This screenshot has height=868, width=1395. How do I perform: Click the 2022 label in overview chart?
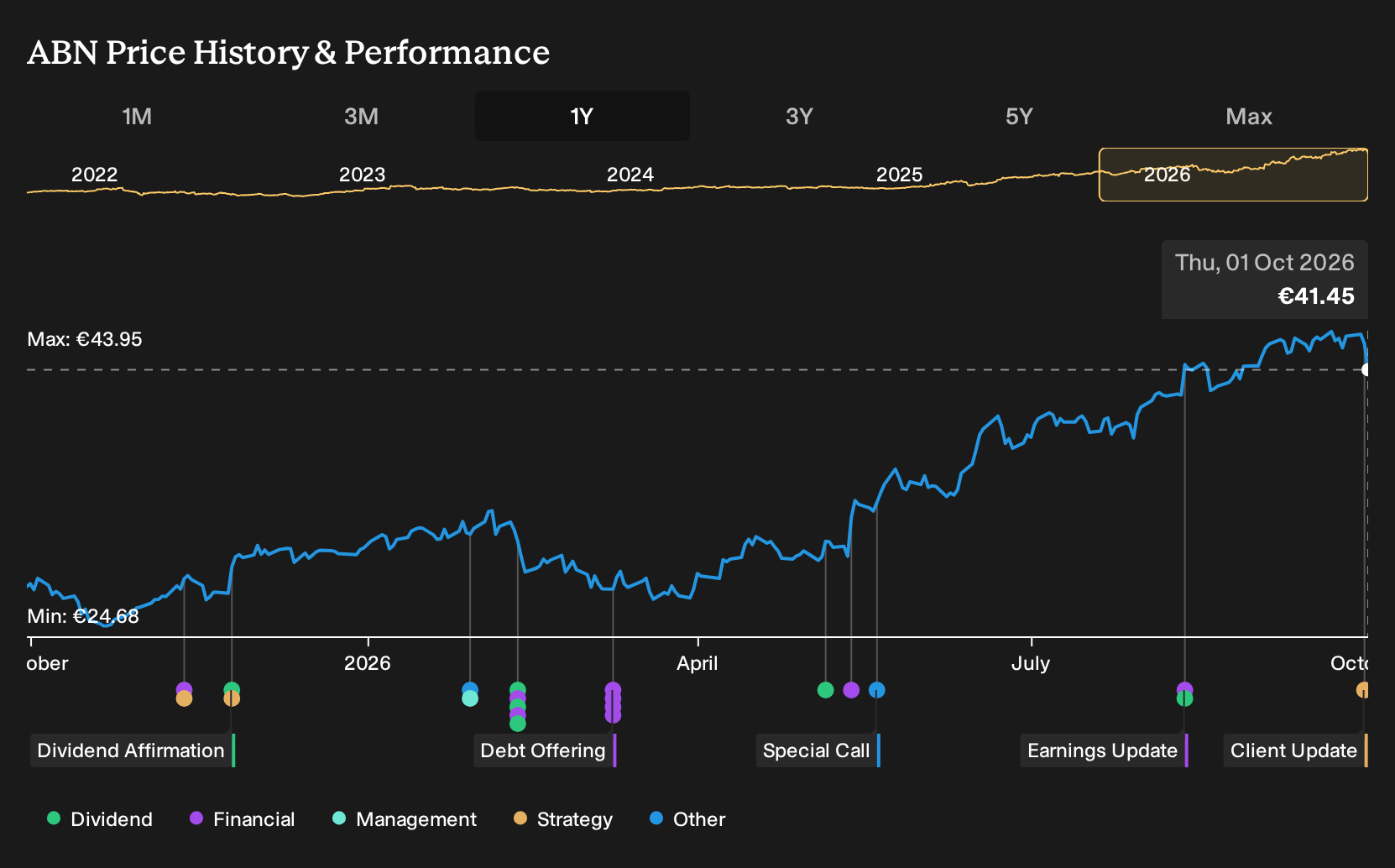click(94, 175)
